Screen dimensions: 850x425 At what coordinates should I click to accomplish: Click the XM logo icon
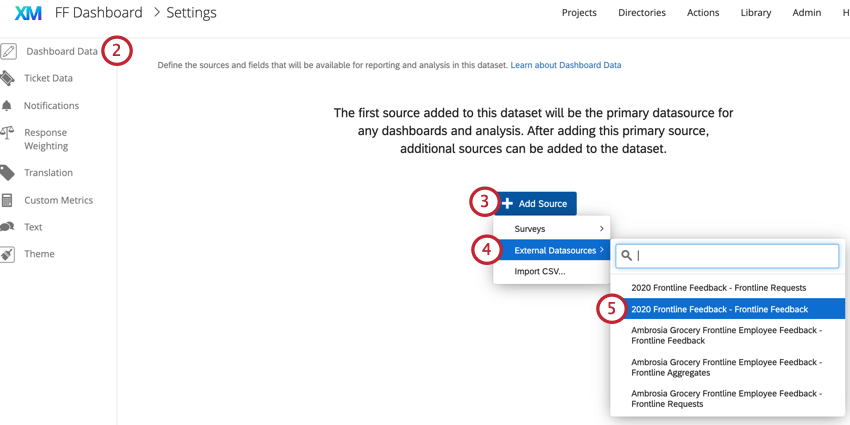point(28,13)
